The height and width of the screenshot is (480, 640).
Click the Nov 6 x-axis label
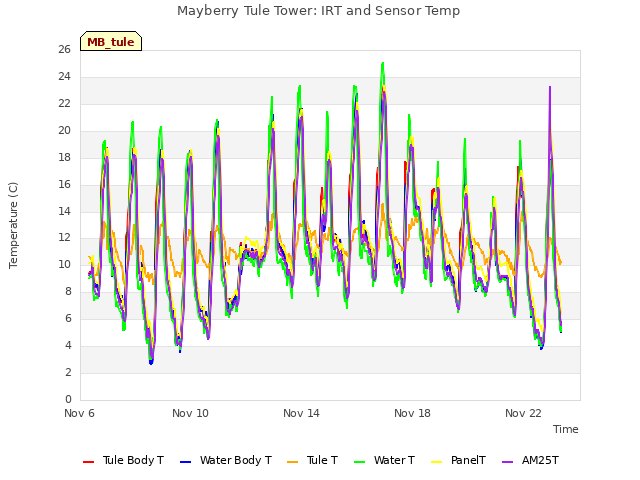(80, 413)
